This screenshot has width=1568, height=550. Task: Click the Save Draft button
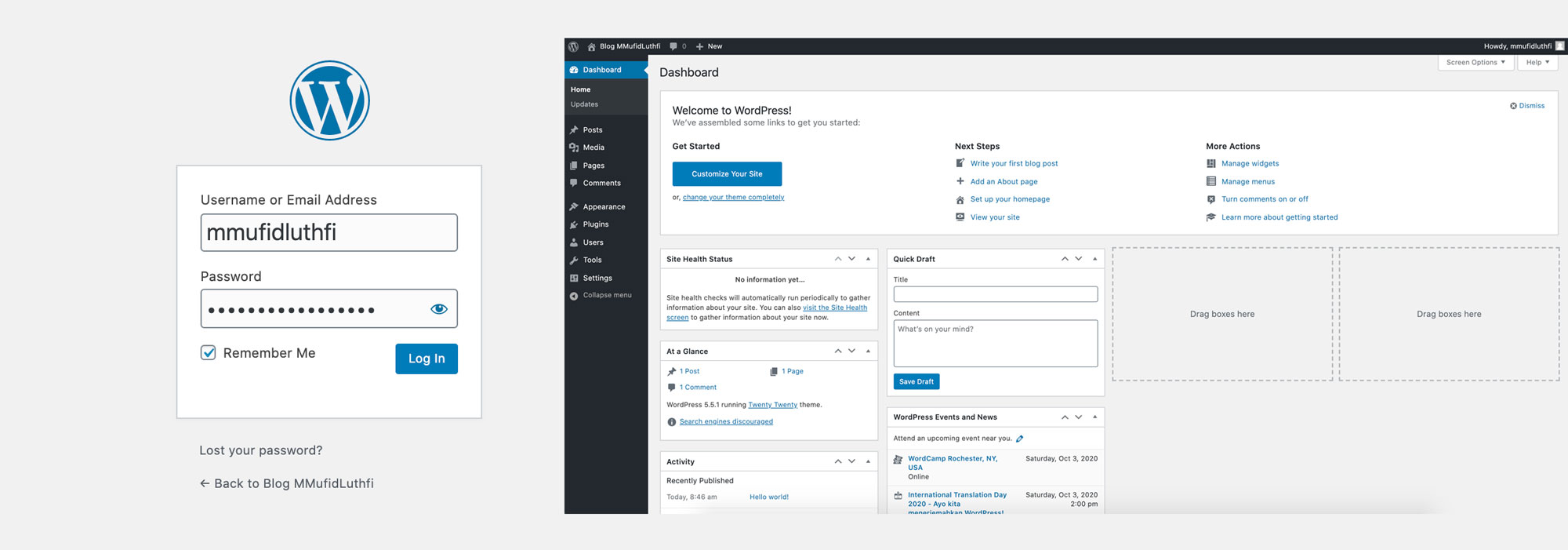[916, 382]
